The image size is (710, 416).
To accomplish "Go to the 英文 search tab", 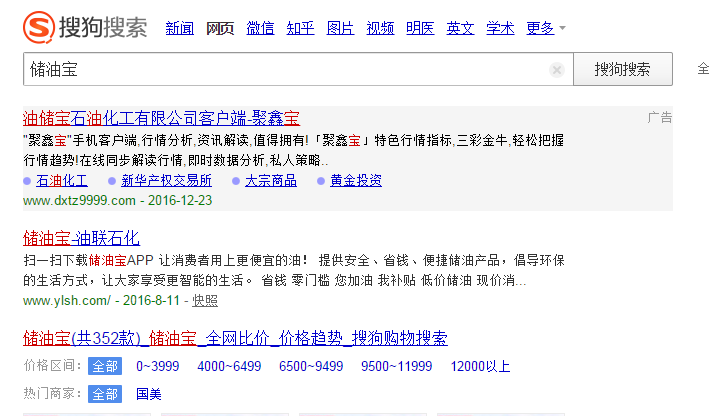I will (461, 28).
